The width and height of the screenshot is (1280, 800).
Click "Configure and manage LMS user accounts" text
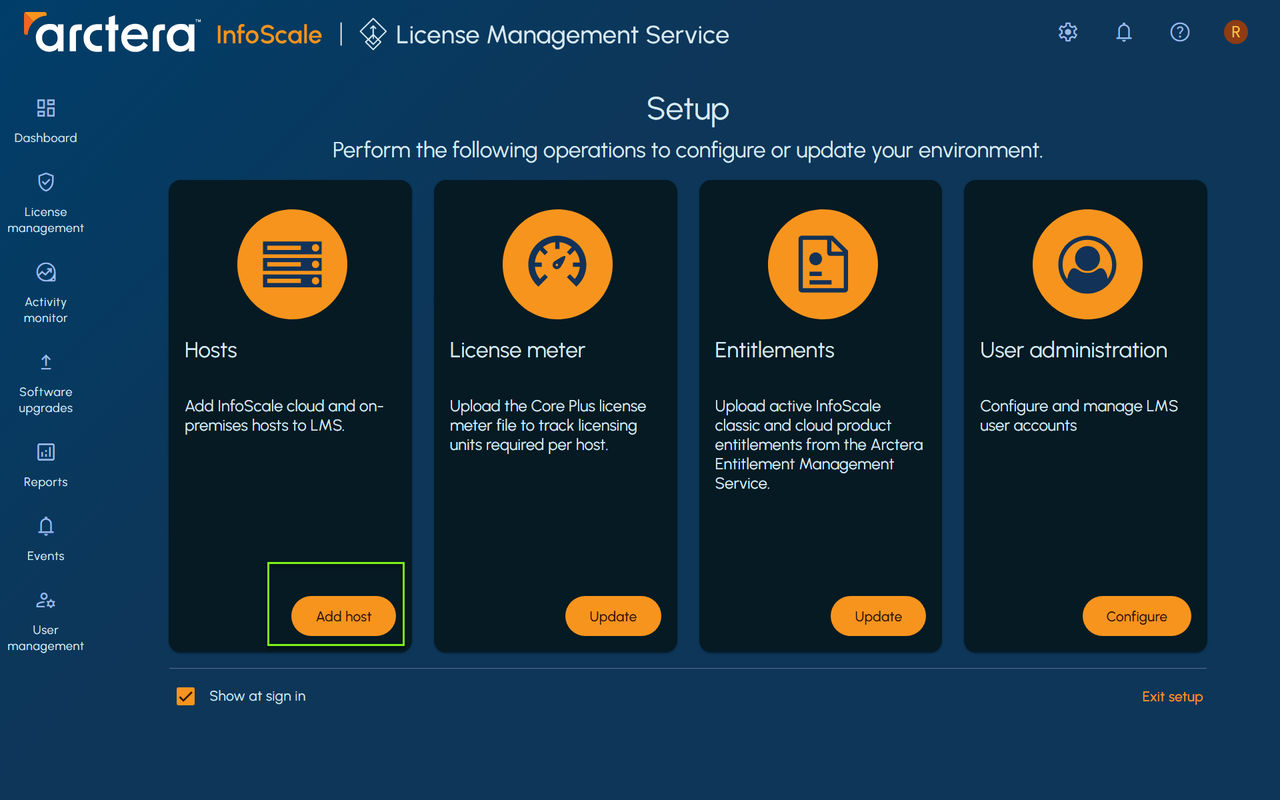pyautogui.click(x=1079, y=416)
